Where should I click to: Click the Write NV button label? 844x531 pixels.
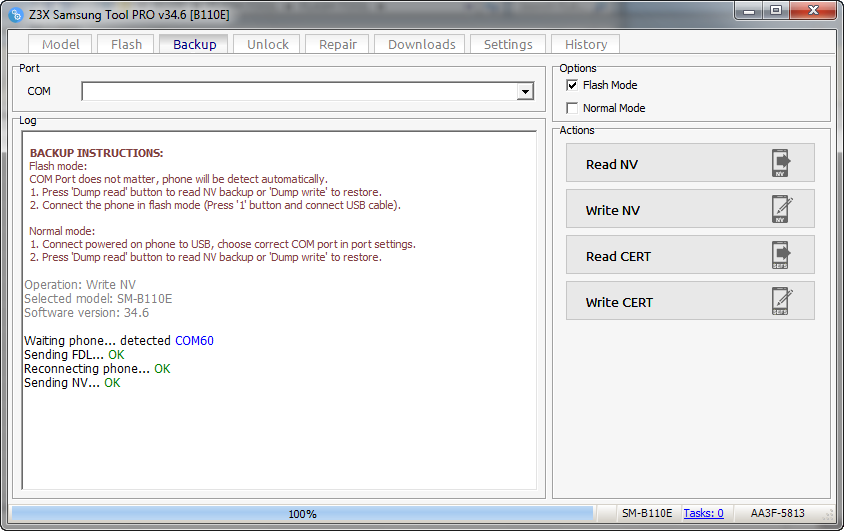pos(613,210)
